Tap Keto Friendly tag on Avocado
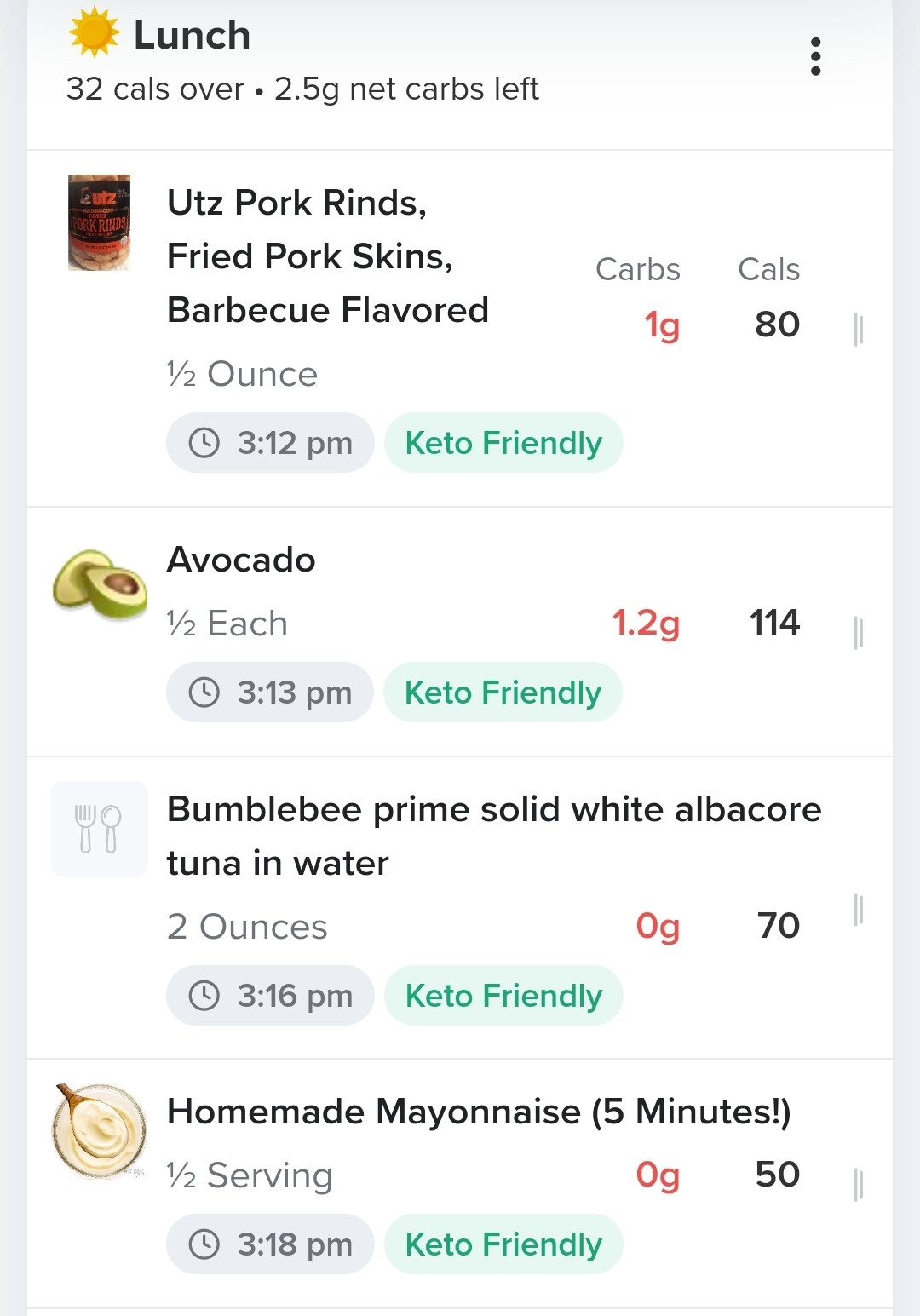 [503, 692]
